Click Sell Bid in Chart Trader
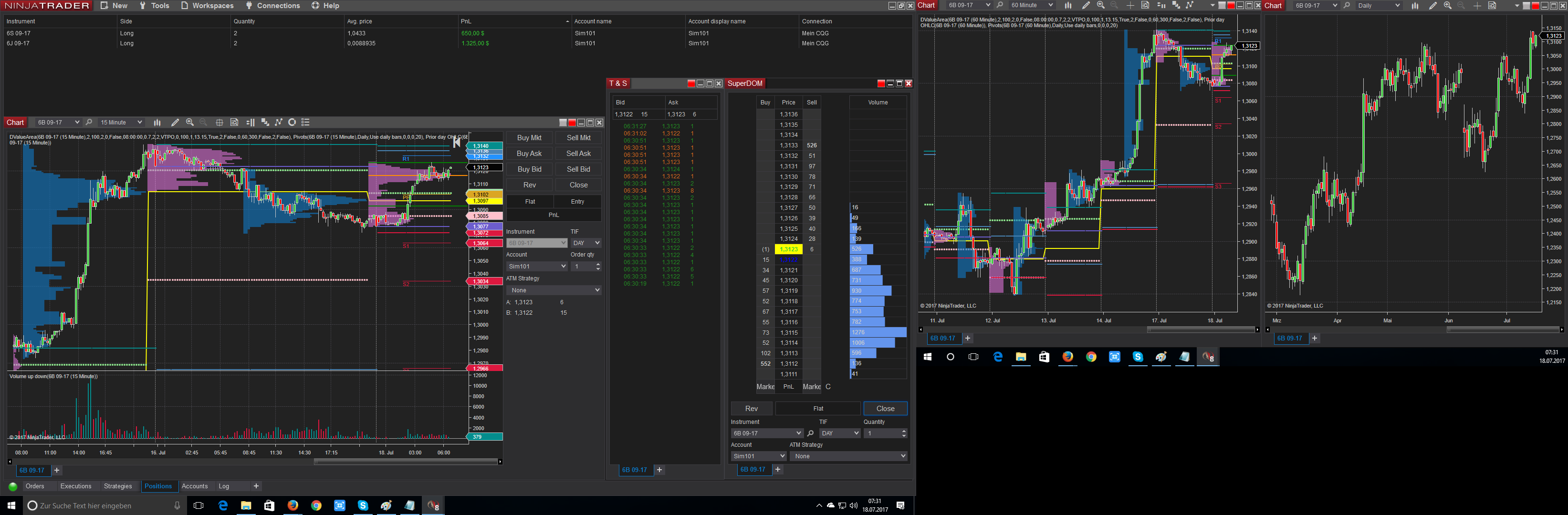Screen dimensions: 1568x515 [578, 170]
